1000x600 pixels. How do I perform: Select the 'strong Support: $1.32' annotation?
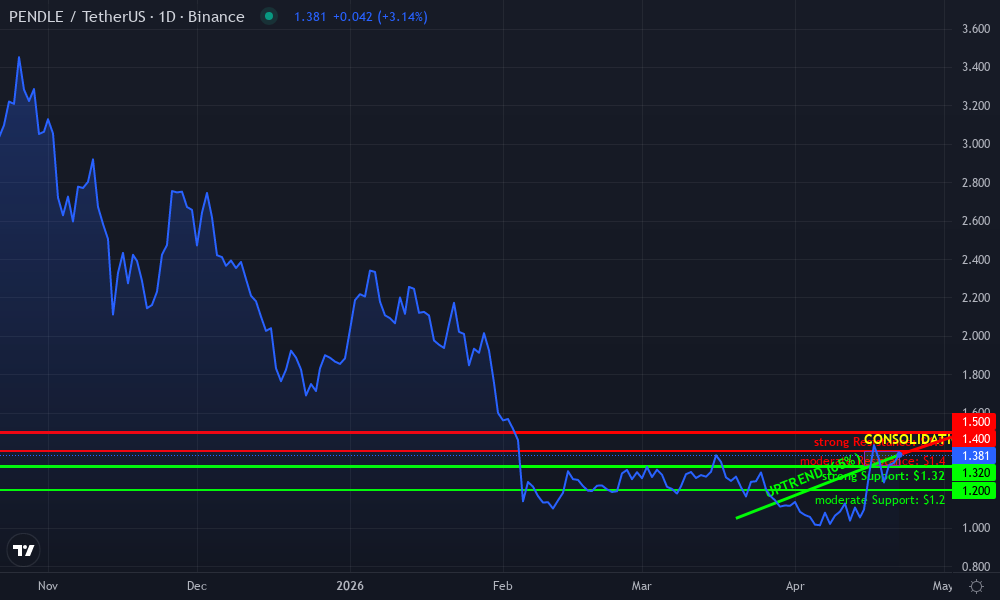[x=883, y=476]
